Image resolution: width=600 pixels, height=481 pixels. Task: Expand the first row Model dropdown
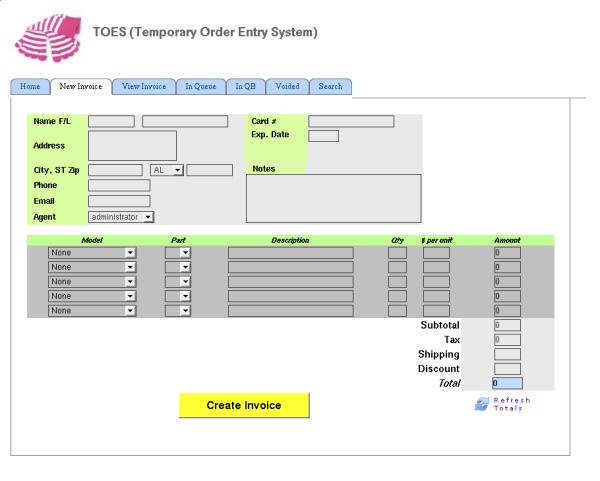coord(91,253)
